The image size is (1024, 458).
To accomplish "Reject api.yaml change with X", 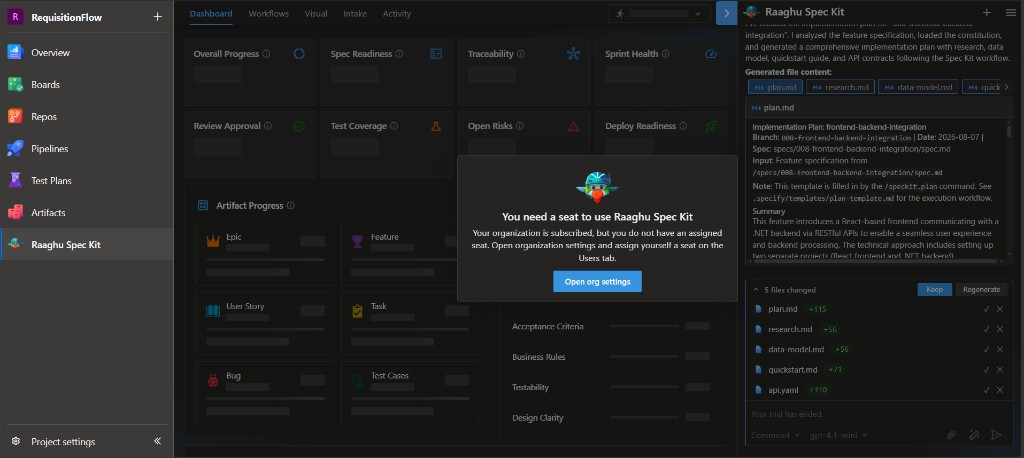I will 1000,390.
